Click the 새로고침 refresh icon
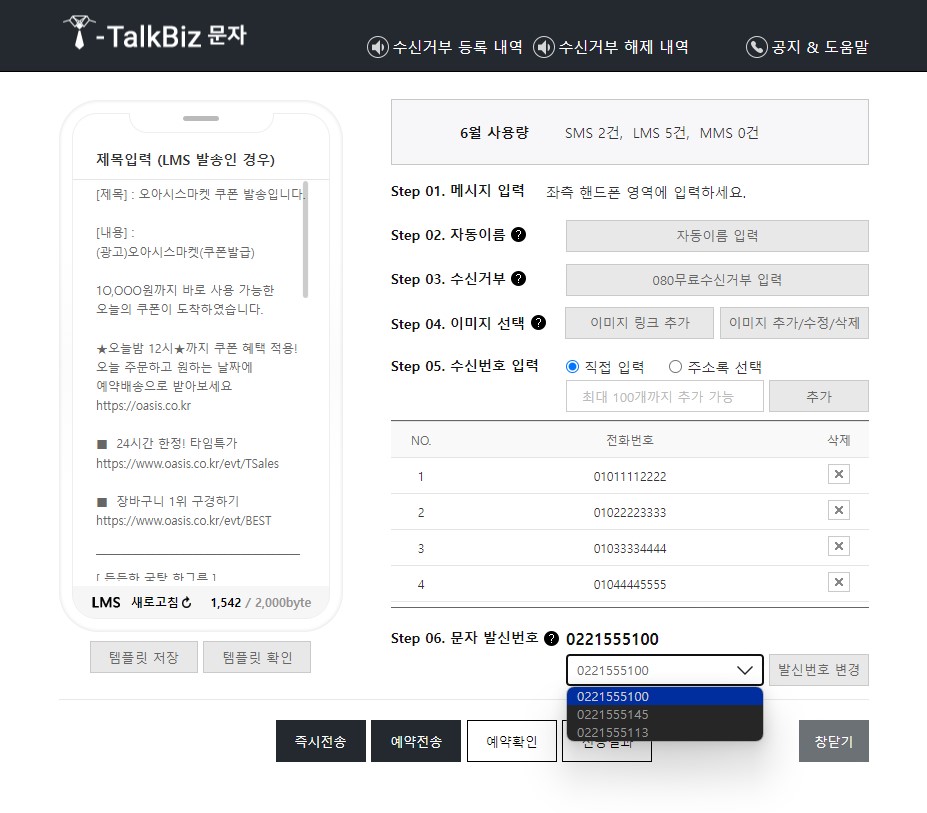927x813 pixels. pos(187,603)
